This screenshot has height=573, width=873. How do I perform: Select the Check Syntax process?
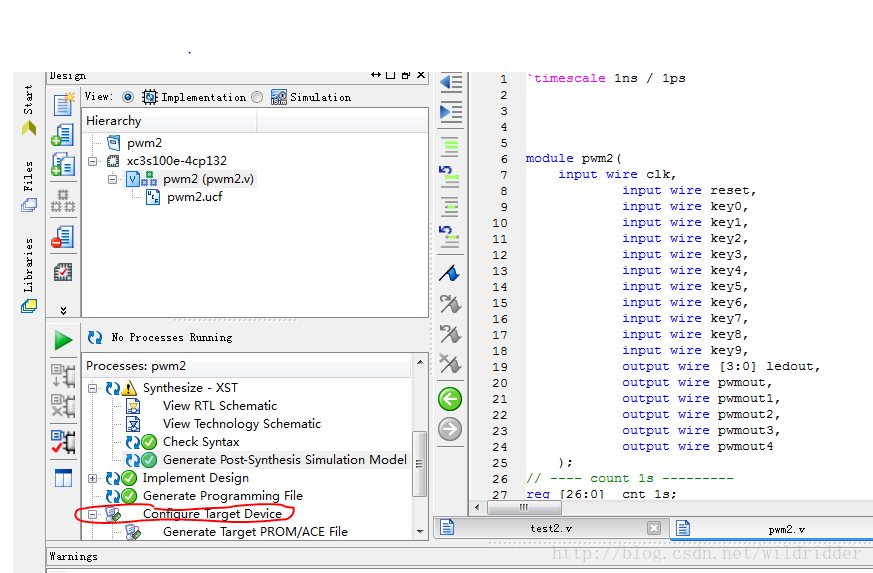tap(200, 442)
